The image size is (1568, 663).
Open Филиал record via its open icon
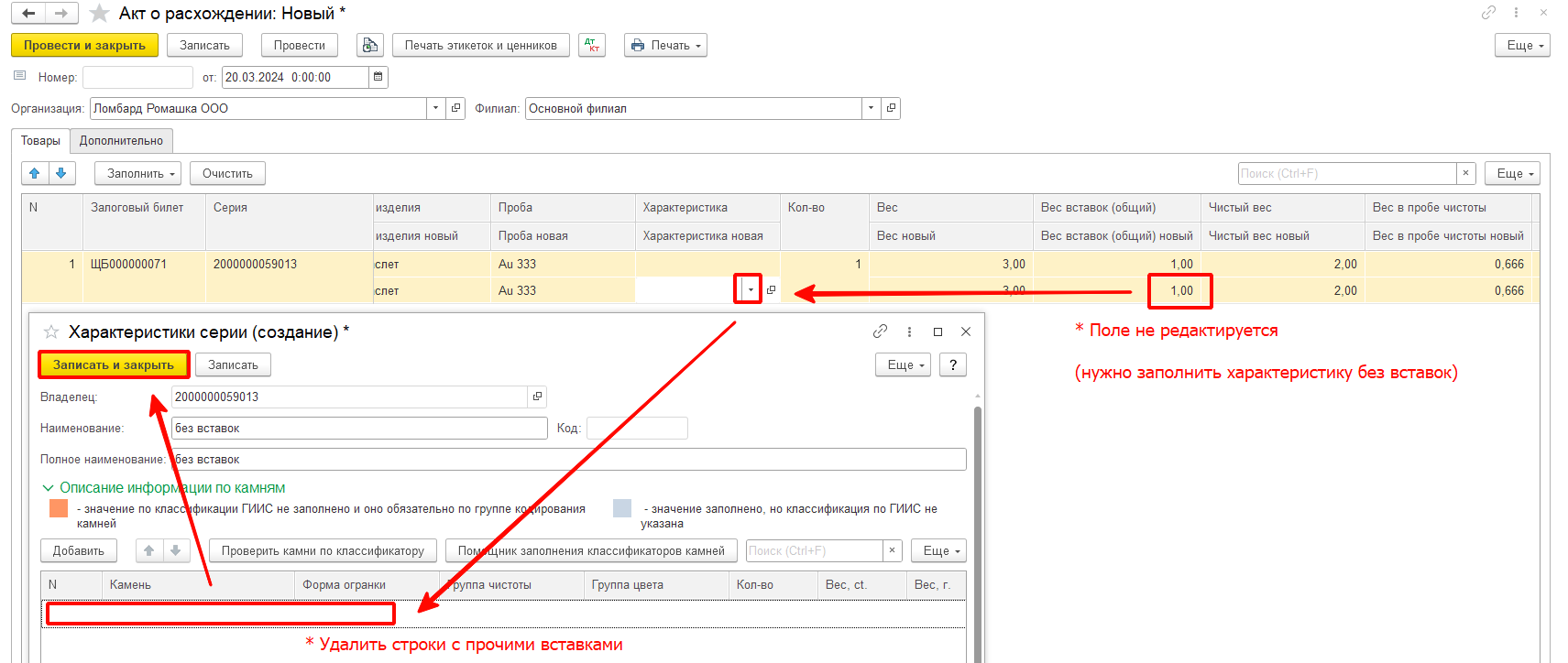tap(891, 108)
